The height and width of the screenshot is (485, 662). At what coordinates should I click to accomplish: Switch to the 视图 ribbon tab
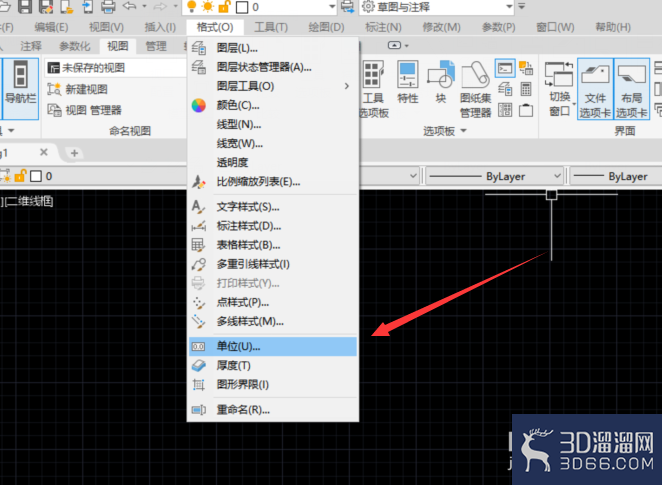coord(118,46)
